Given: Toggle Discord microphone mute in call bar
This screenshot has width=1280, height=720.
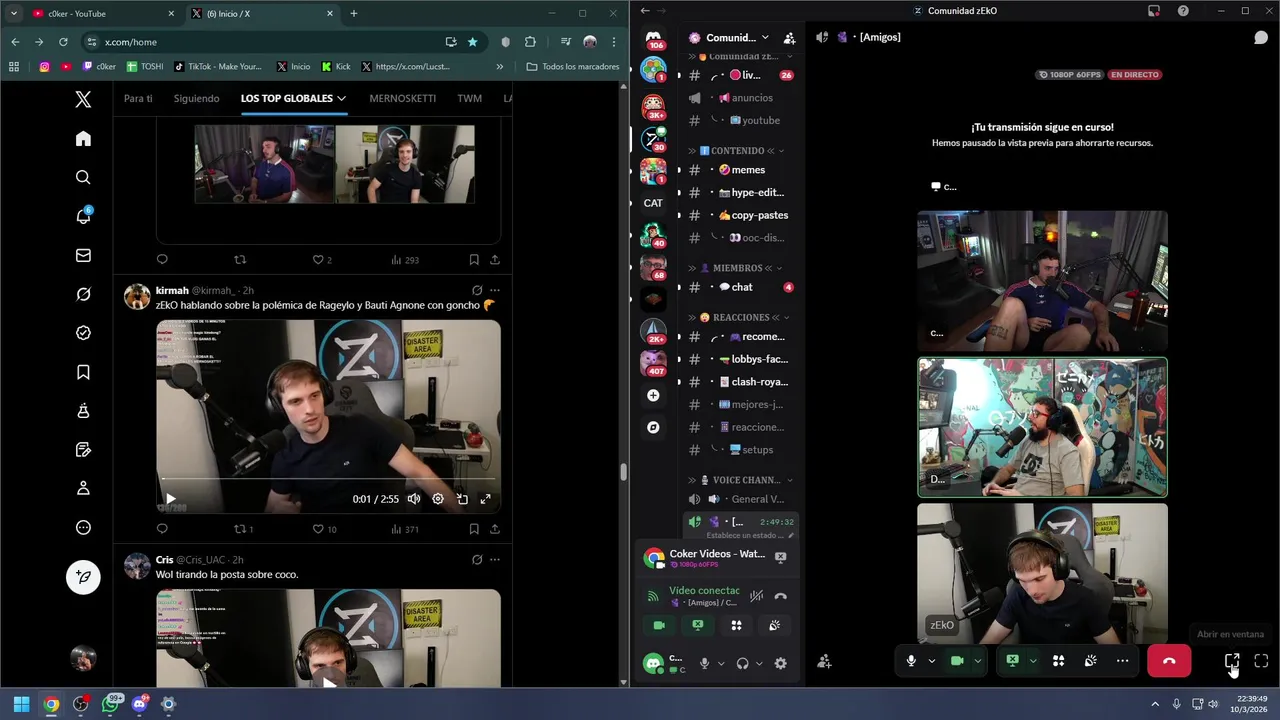Looking at the screenshot, I should 911,661.
